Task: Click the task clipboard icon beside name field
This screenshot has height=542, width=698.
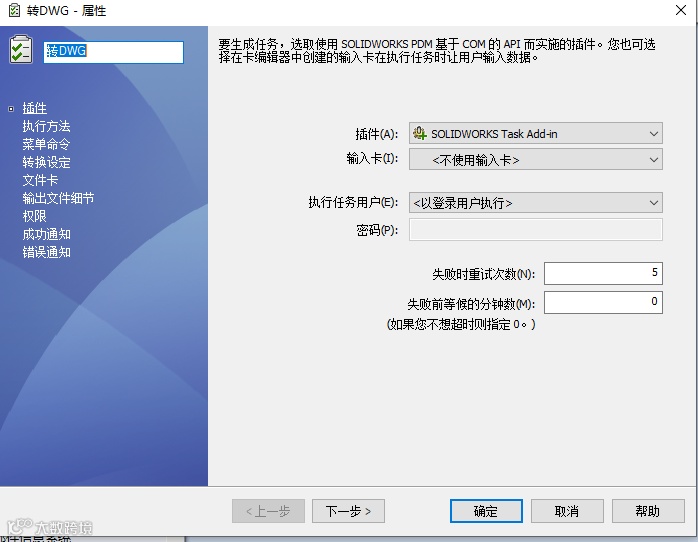Action: tap(20, 49)
